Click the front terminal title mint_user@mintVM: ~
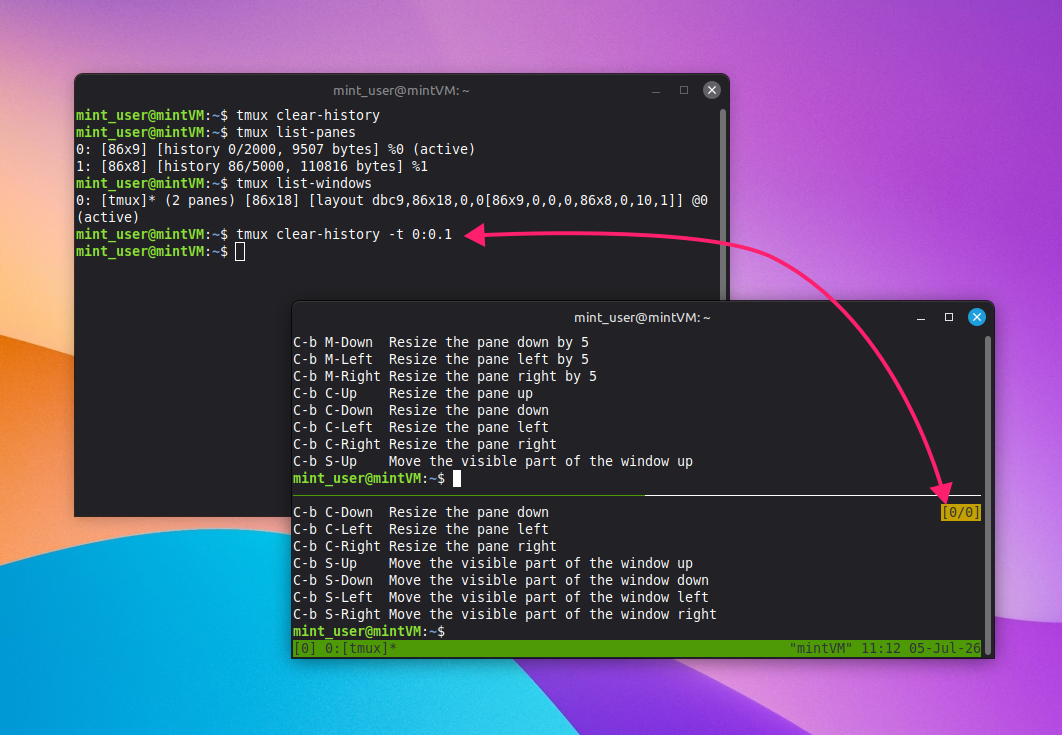The width and height of the screenshot is (1062, 735). click(x=642, y=318)
